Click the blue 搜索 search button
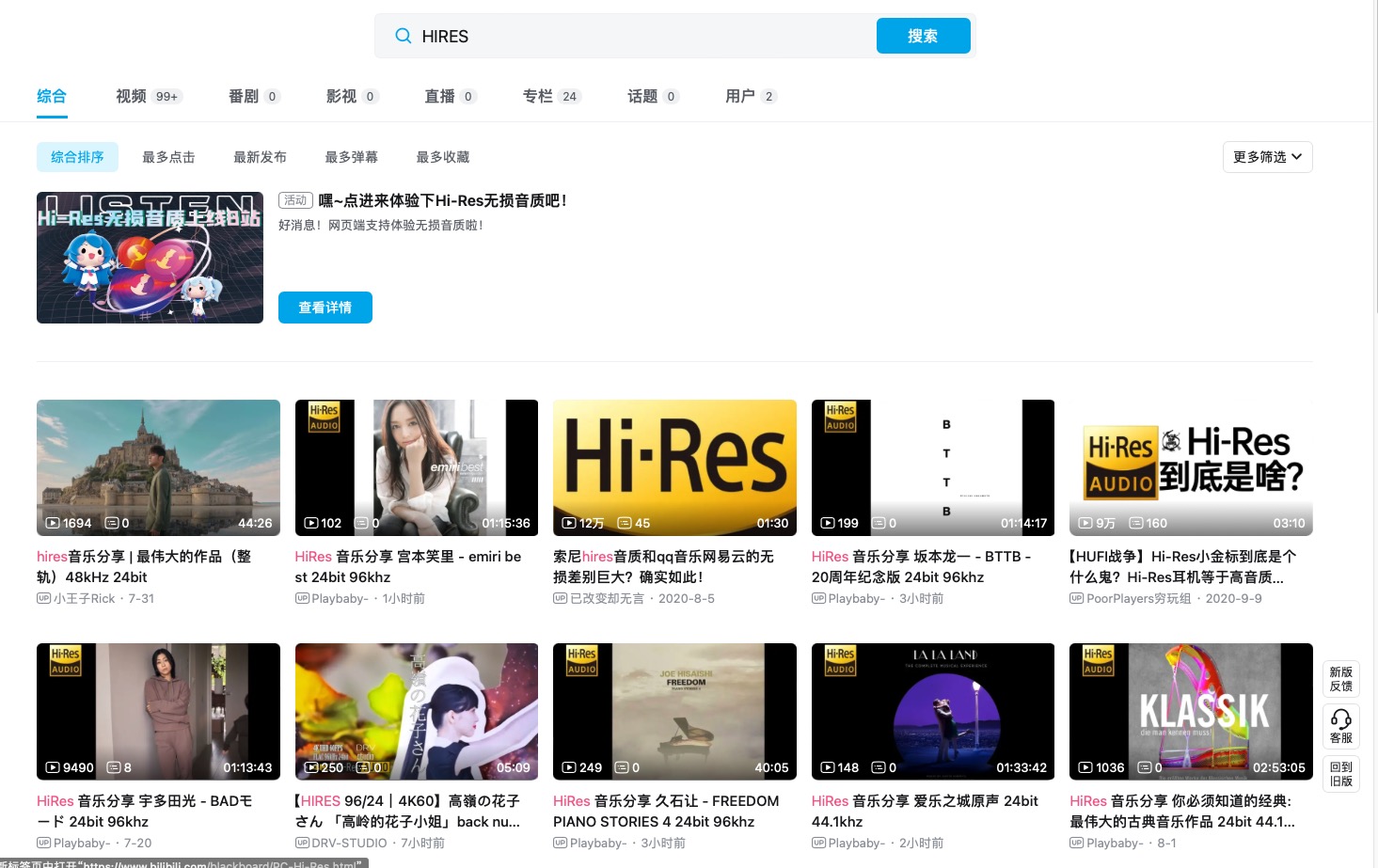The image size is (1378, 868). click(x=923, y=36)
